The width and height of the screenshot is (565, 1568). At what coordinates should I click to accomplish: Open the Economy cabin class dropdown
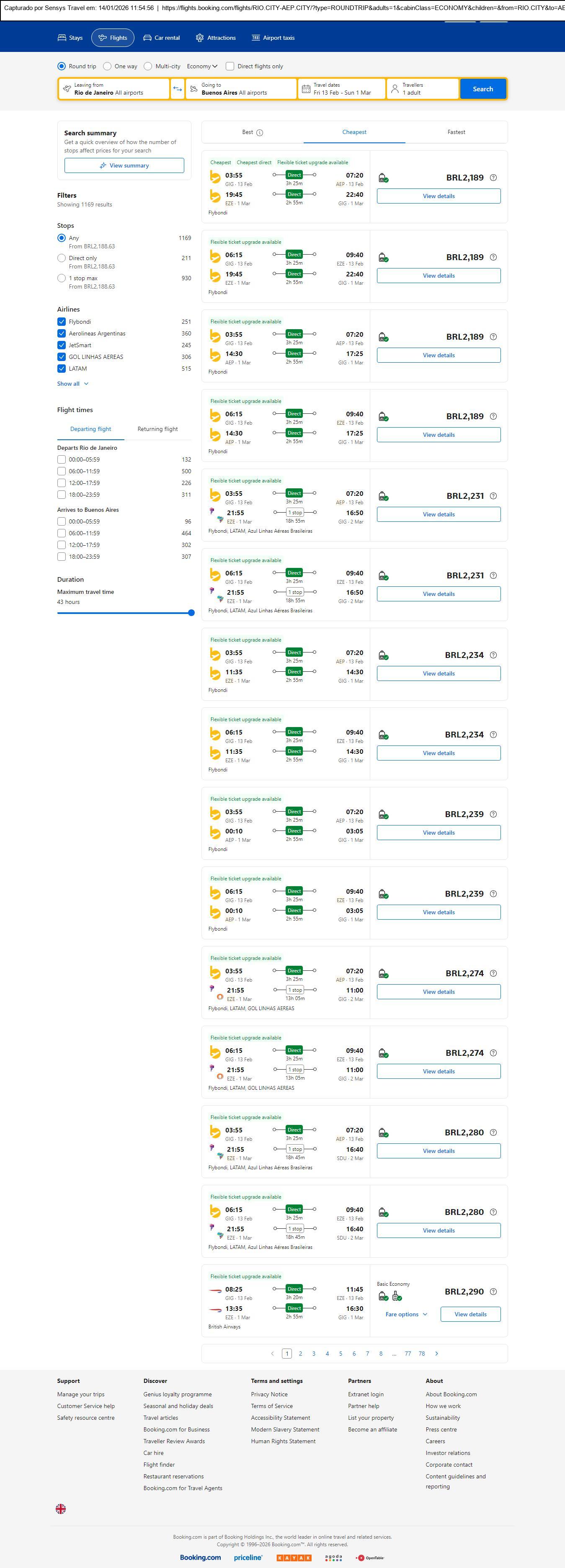pos(202,66)
